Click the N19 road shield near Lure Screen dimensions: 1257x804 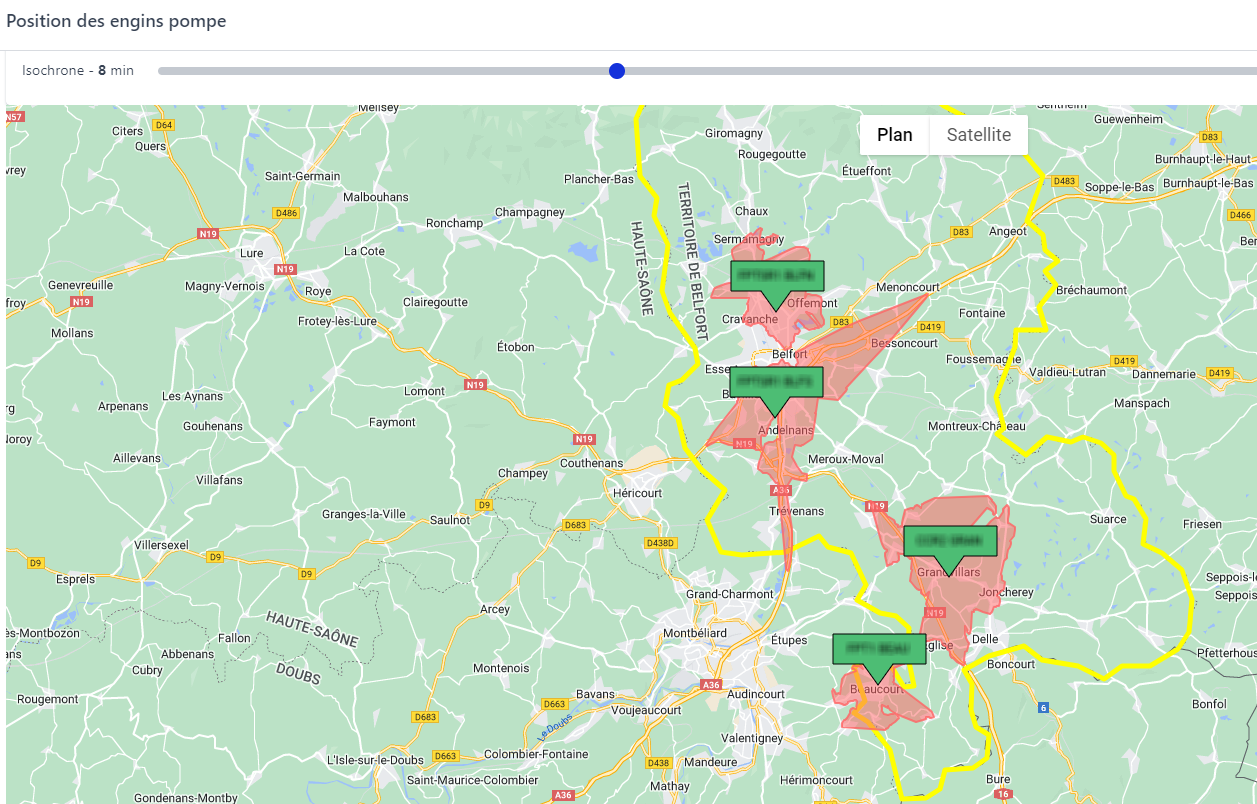(x=286, y=269)
